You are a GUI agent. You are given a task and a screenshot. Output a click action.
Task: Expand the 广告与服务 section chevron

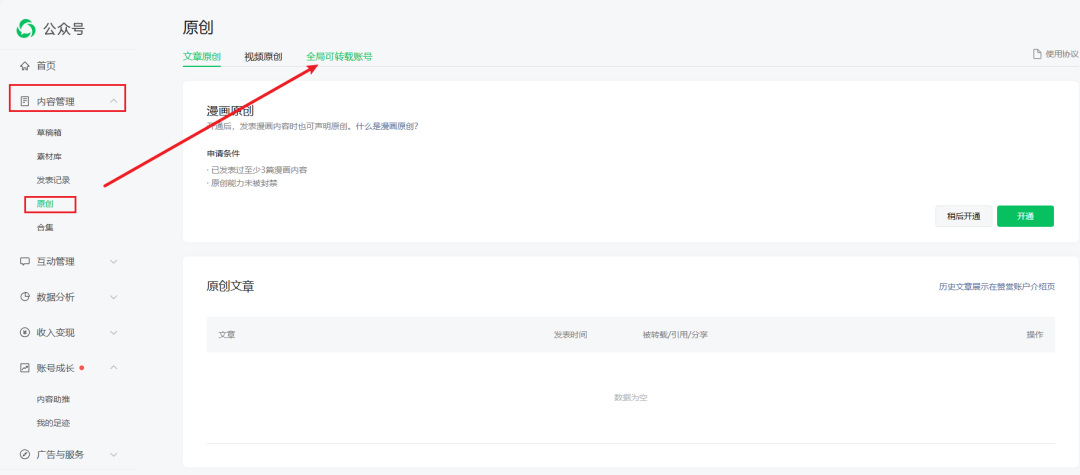click(114, 454)
